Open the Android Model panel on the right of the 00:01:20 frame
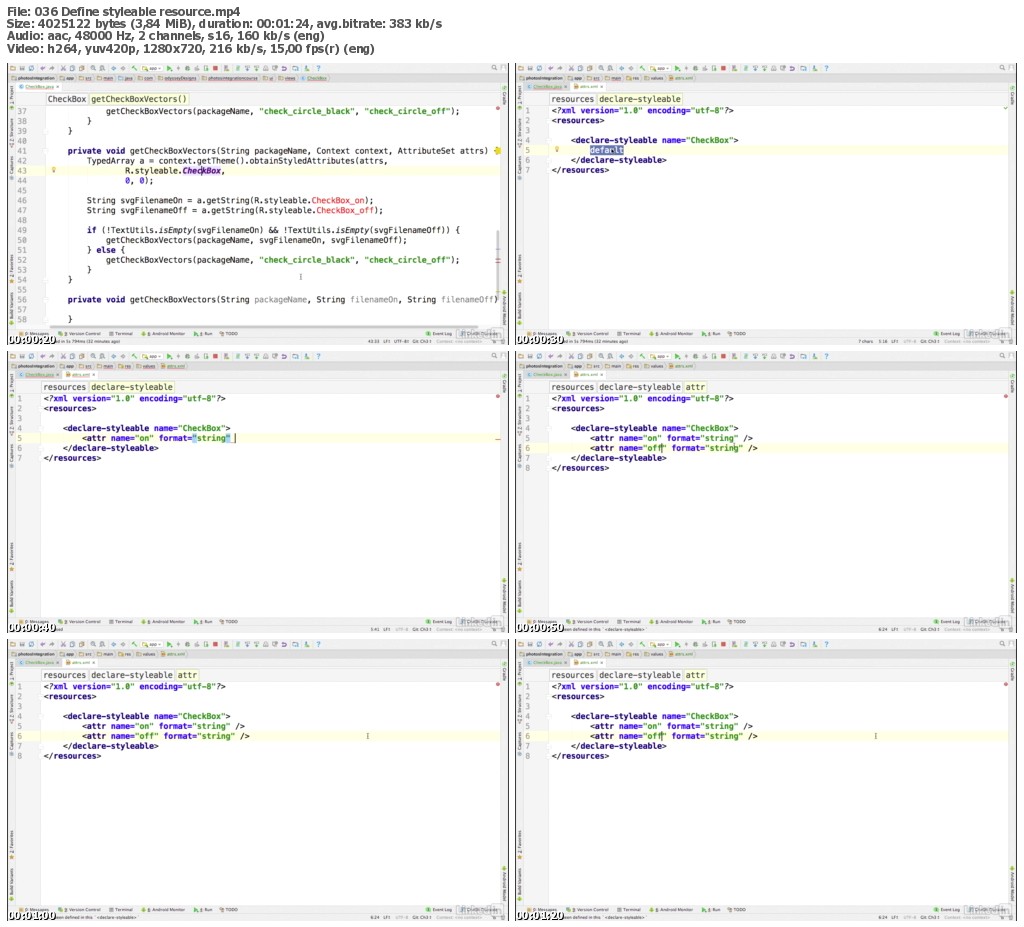This screenshot has height=927, width=1024. (x=1012, y=882)
